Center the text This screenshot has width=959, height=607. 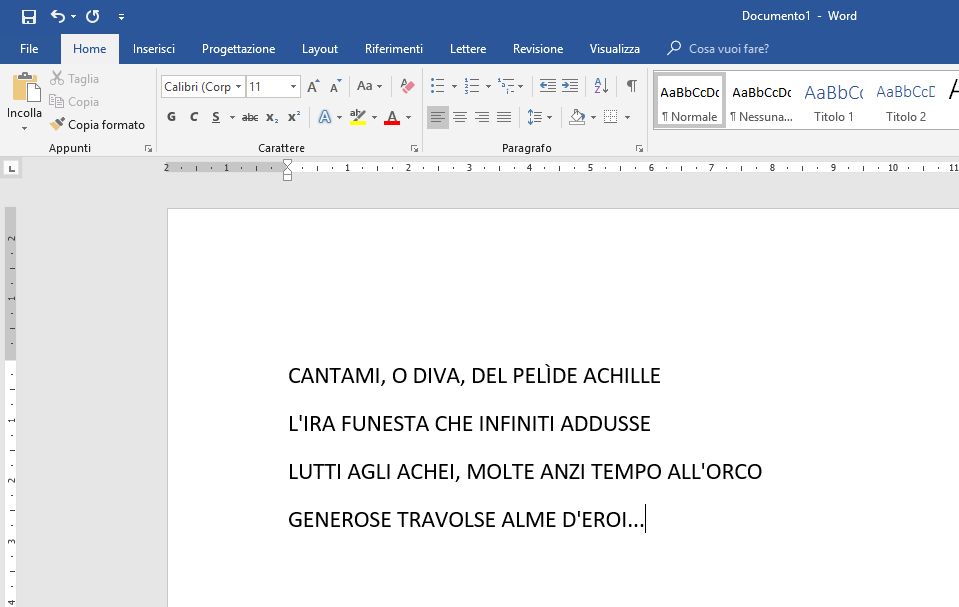pos(460,117)
